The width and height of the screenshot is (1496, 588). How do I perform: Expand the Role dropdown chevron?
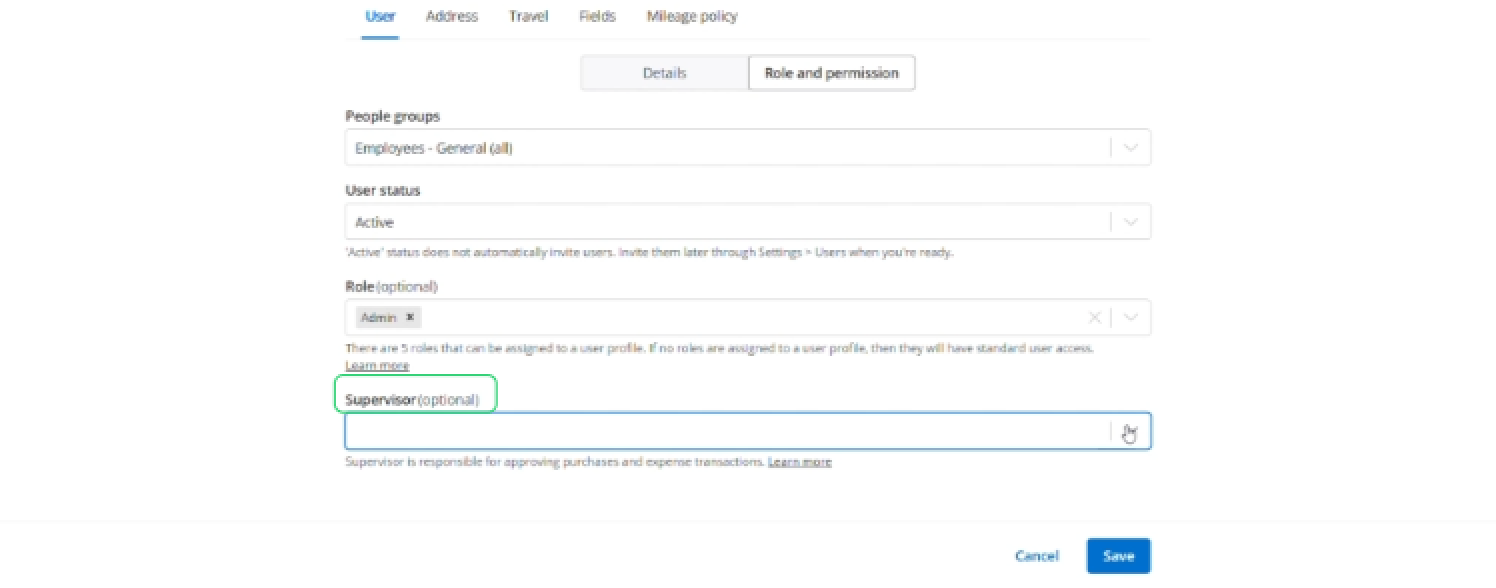pyautogui.click(x=1131, y=317)
